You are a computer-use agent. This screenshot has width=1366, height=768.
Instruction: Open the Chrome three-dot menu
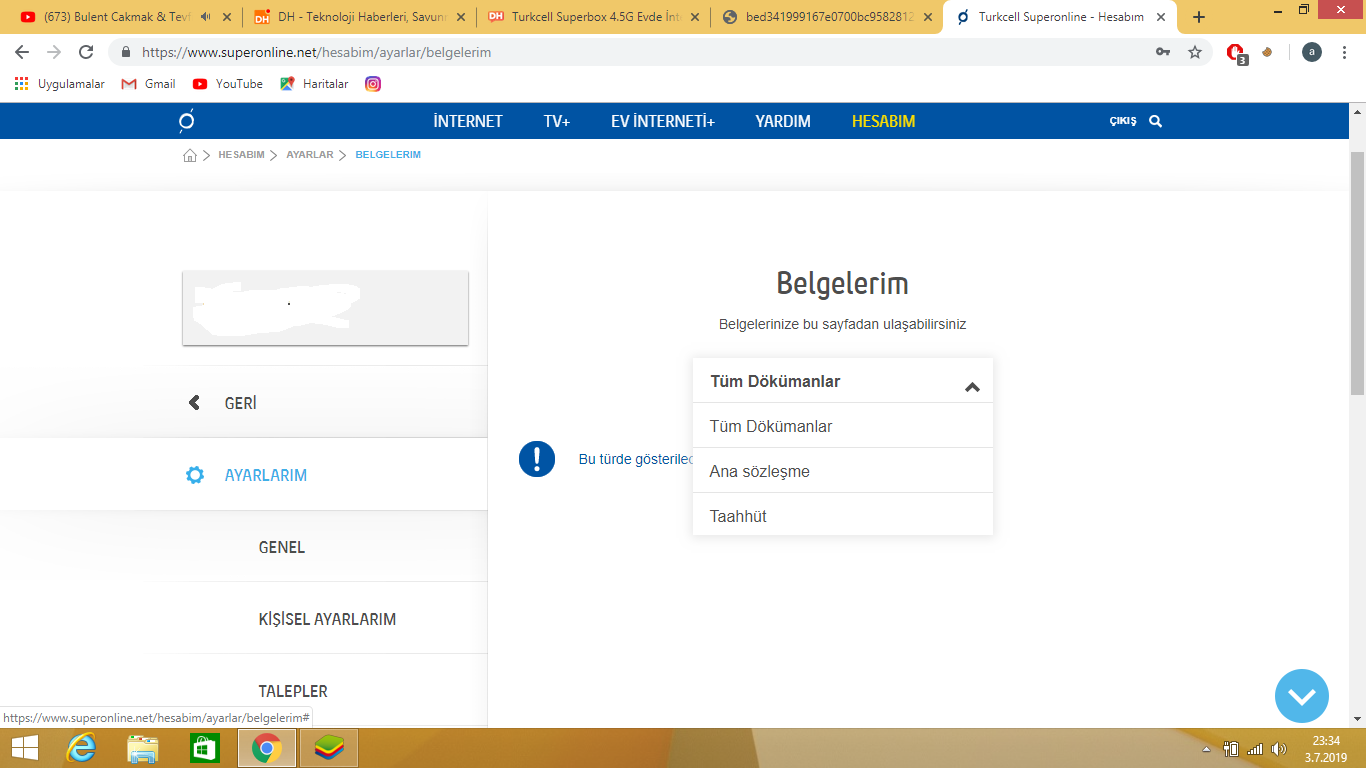(1346, 52)
